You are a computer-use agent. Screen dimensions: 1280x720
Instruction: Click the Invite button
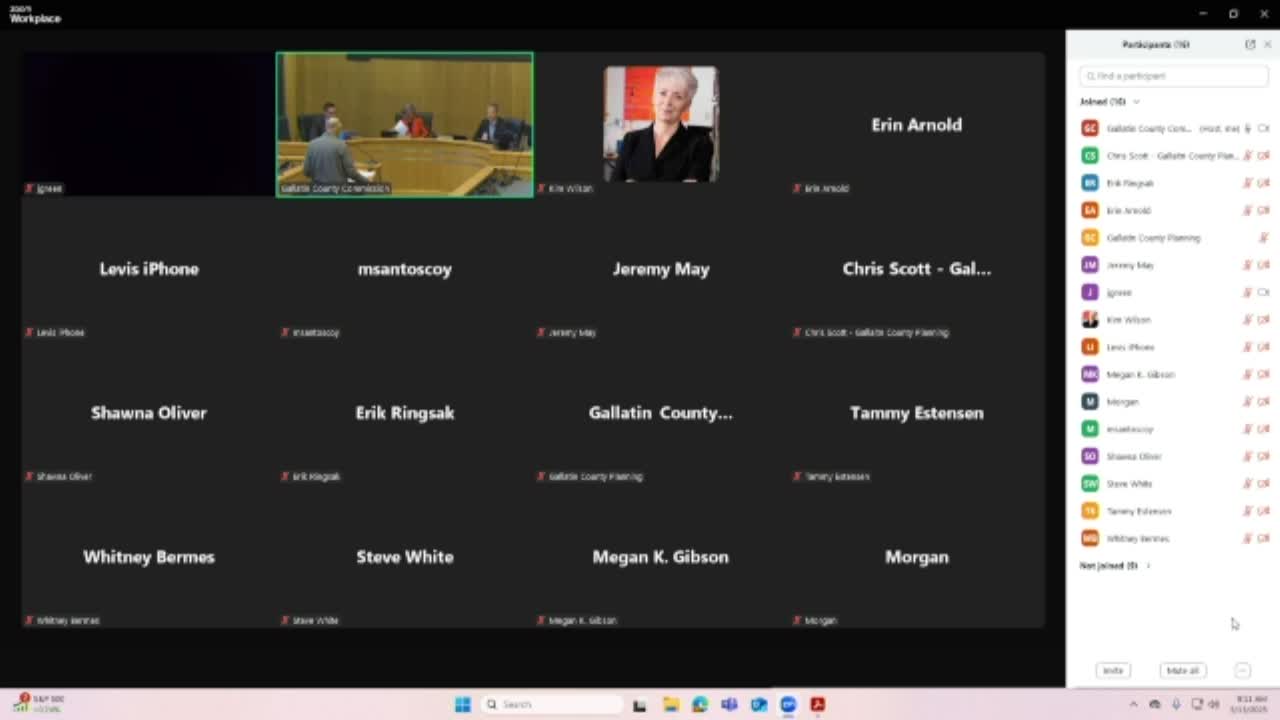1113,670
